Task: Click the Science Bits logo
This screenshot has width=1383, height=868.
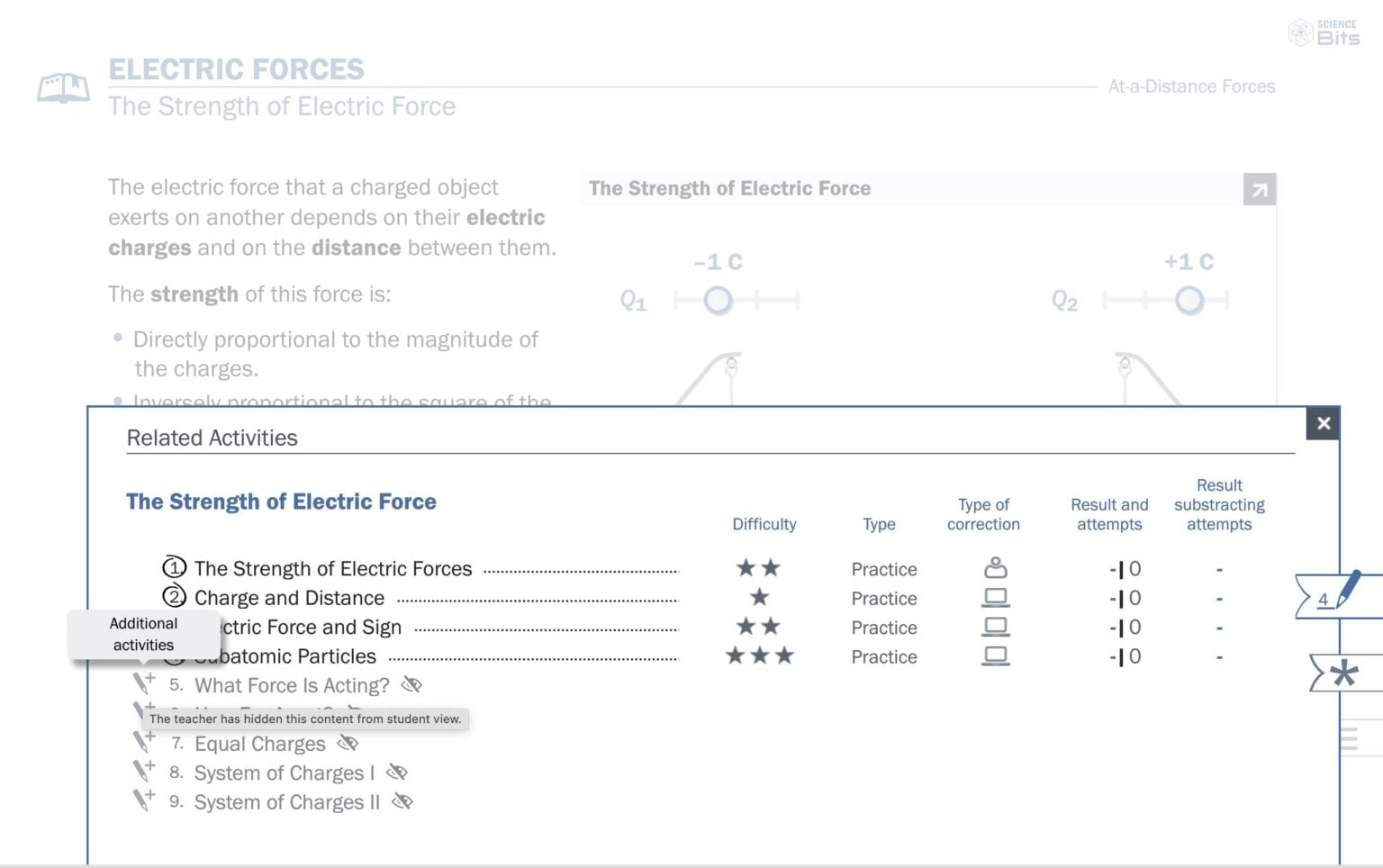Action: click(1324, 32)
